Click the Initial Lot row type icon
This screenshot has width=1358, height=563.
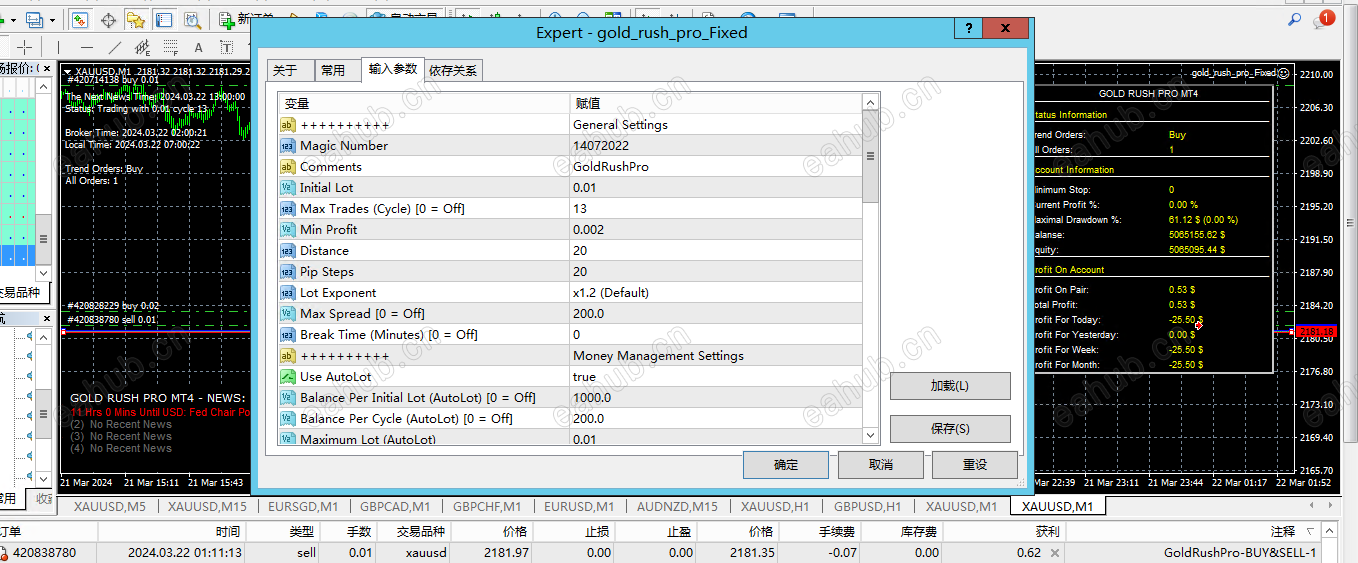287,188
